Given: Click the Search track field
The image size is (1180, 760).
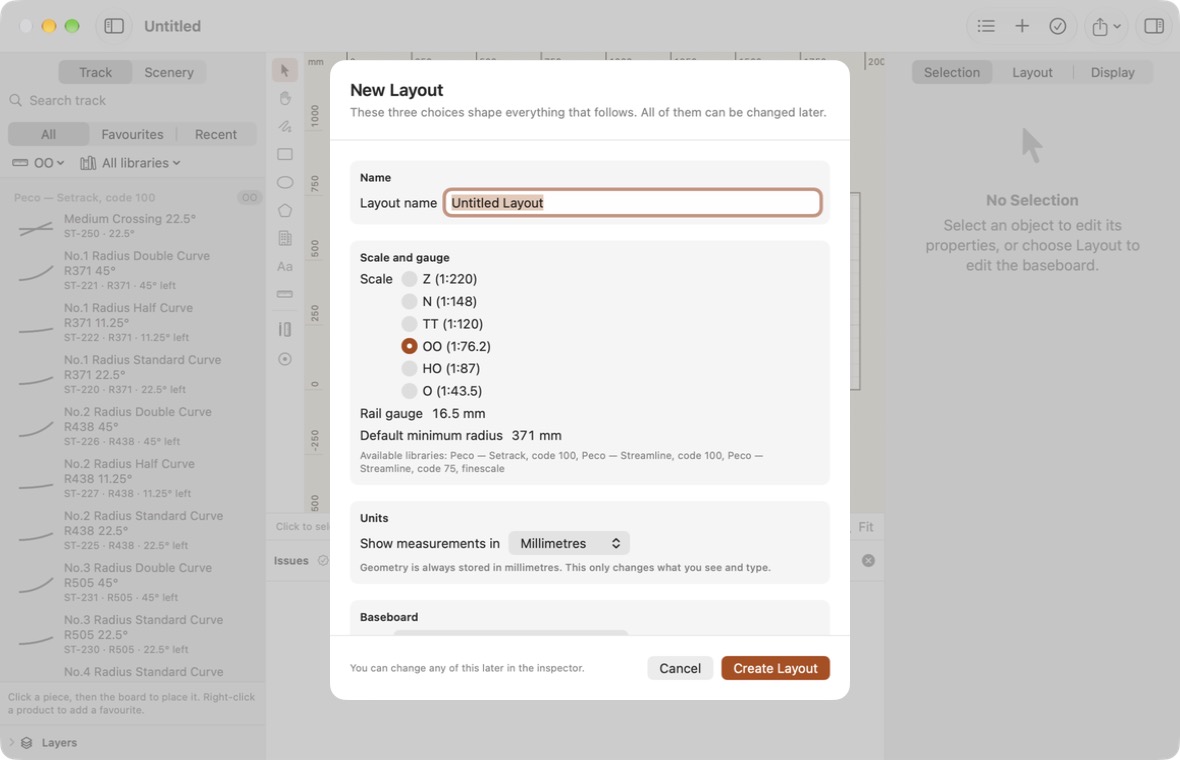Looking at the screenshot, I should 132,101.
